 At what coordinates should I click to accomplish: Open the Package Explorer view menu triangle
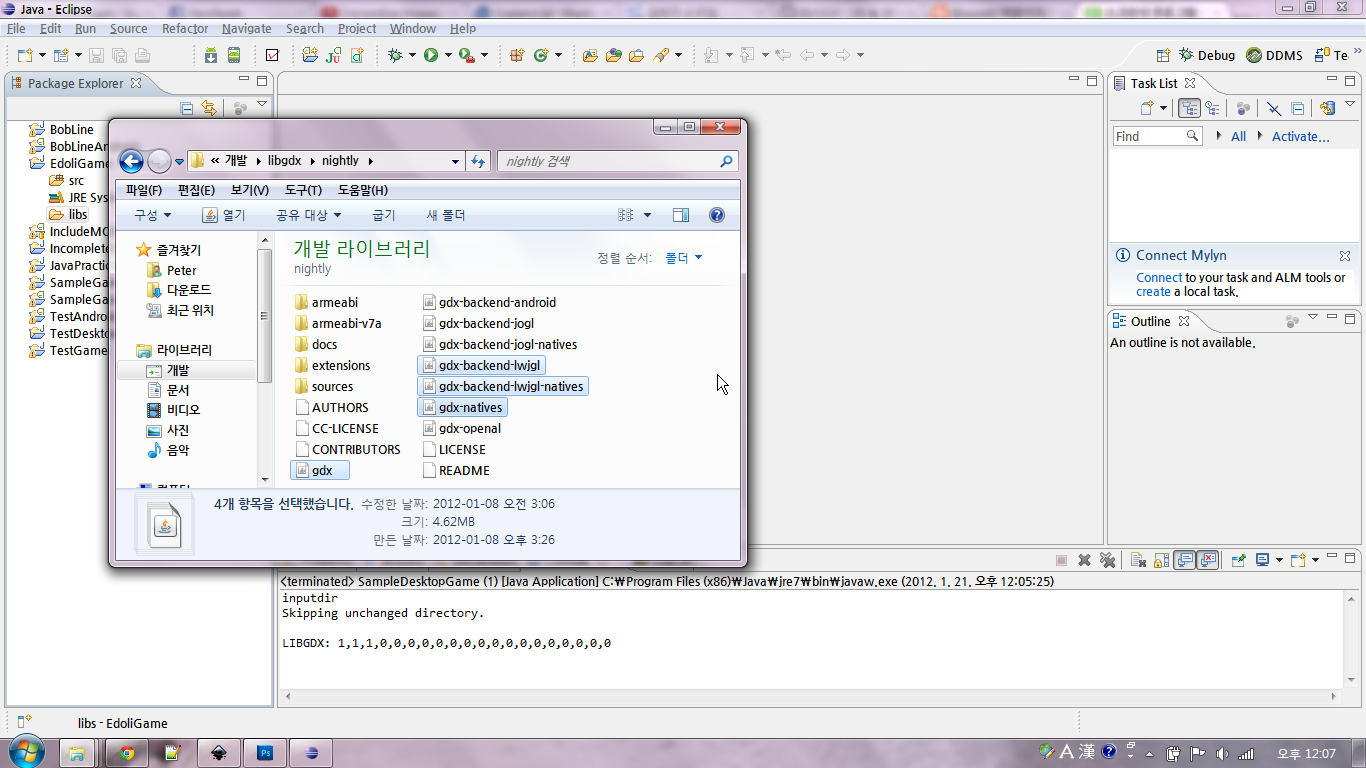[x=262, y=105]
